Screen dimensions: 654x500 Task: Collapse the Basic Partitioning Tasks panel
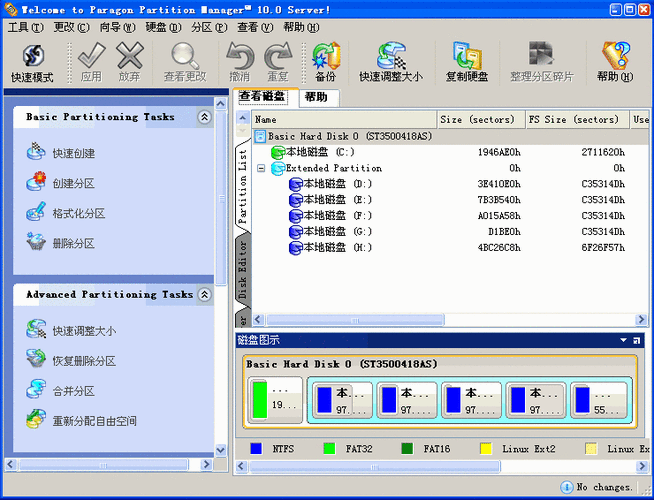click(x=204, y=117)
